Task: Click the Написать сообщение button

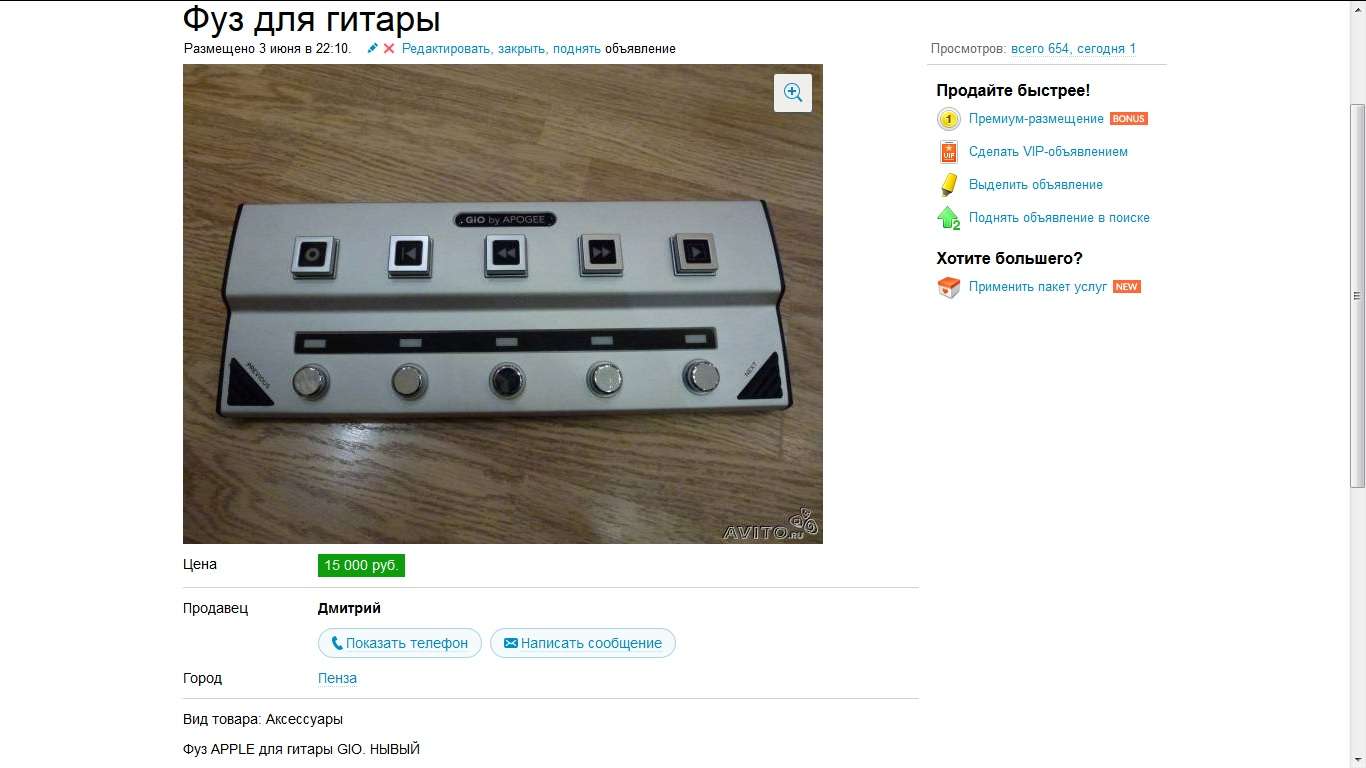Action: point(583,643)
